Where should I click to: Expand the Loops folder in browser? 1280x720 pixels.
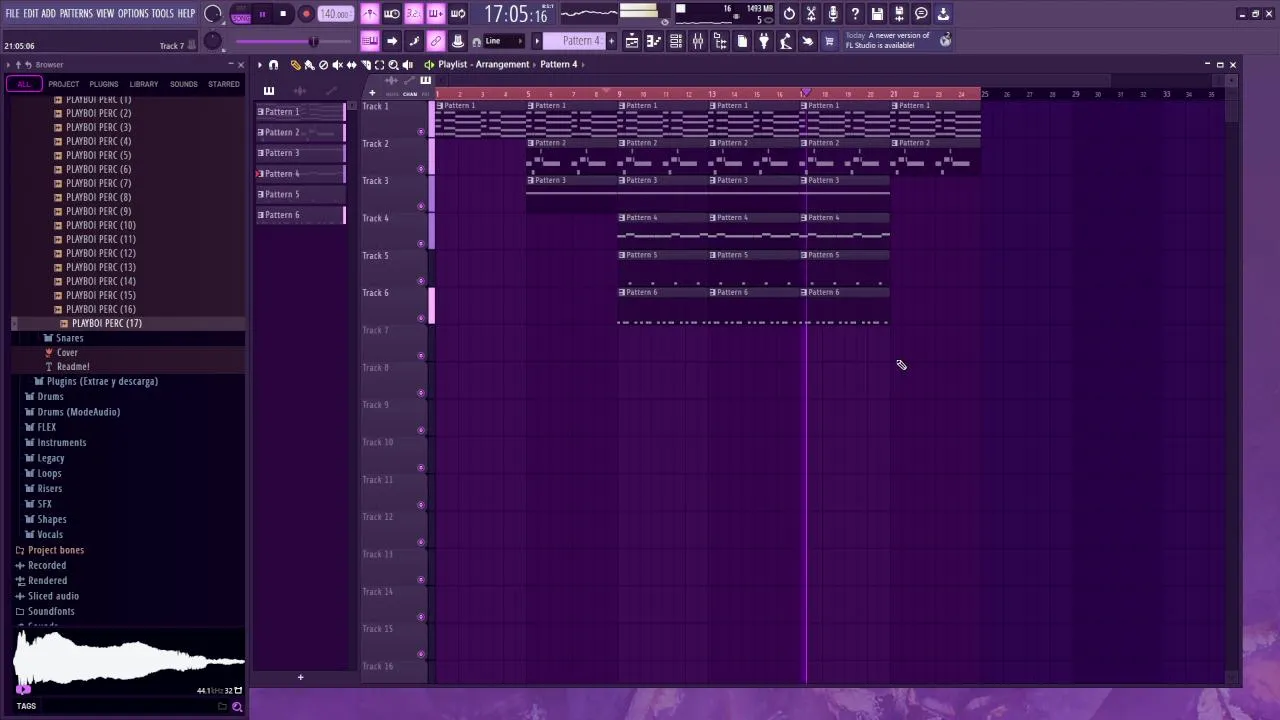[x=49, y=473]
